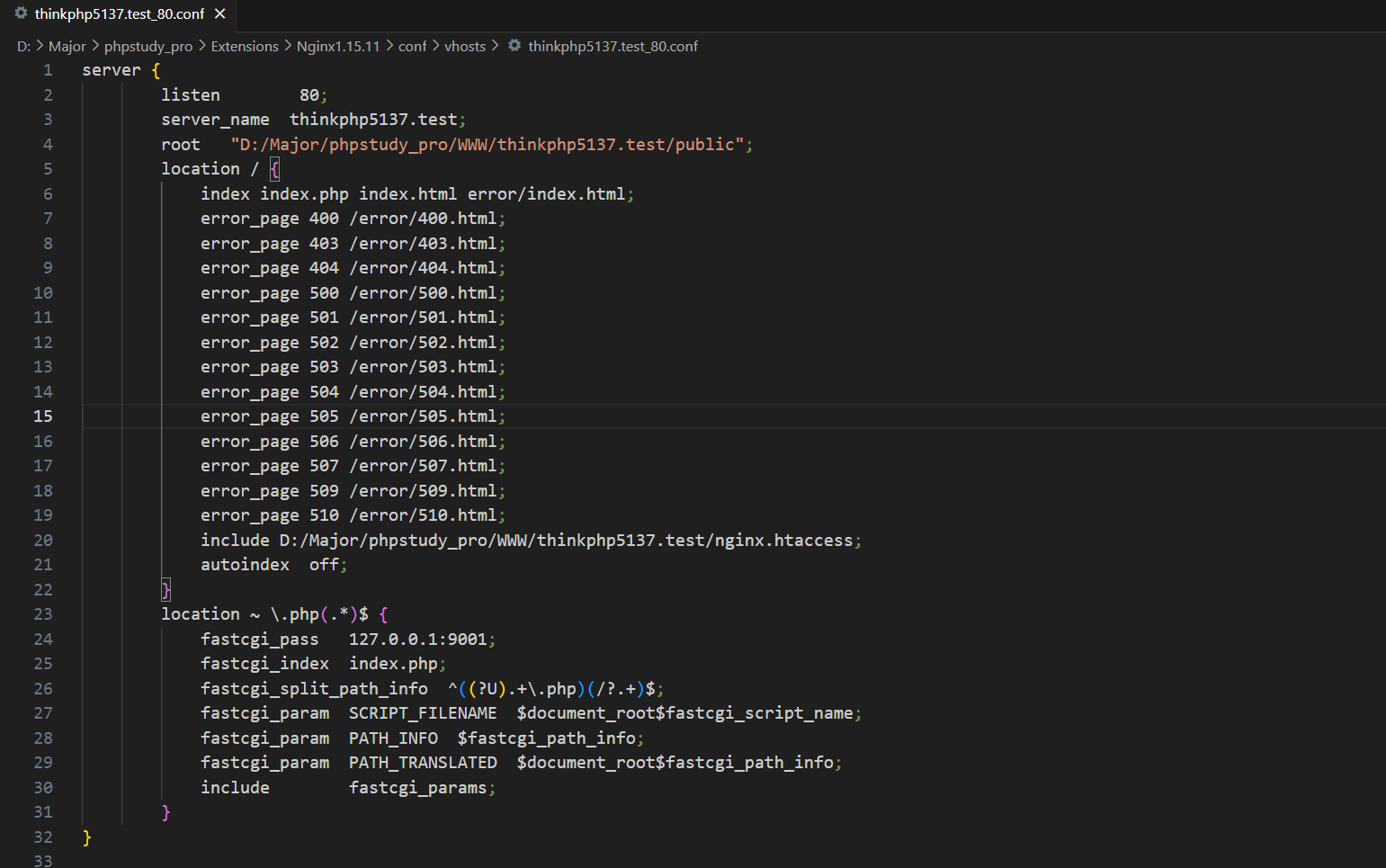Click 'error_page 507' line

353,466
